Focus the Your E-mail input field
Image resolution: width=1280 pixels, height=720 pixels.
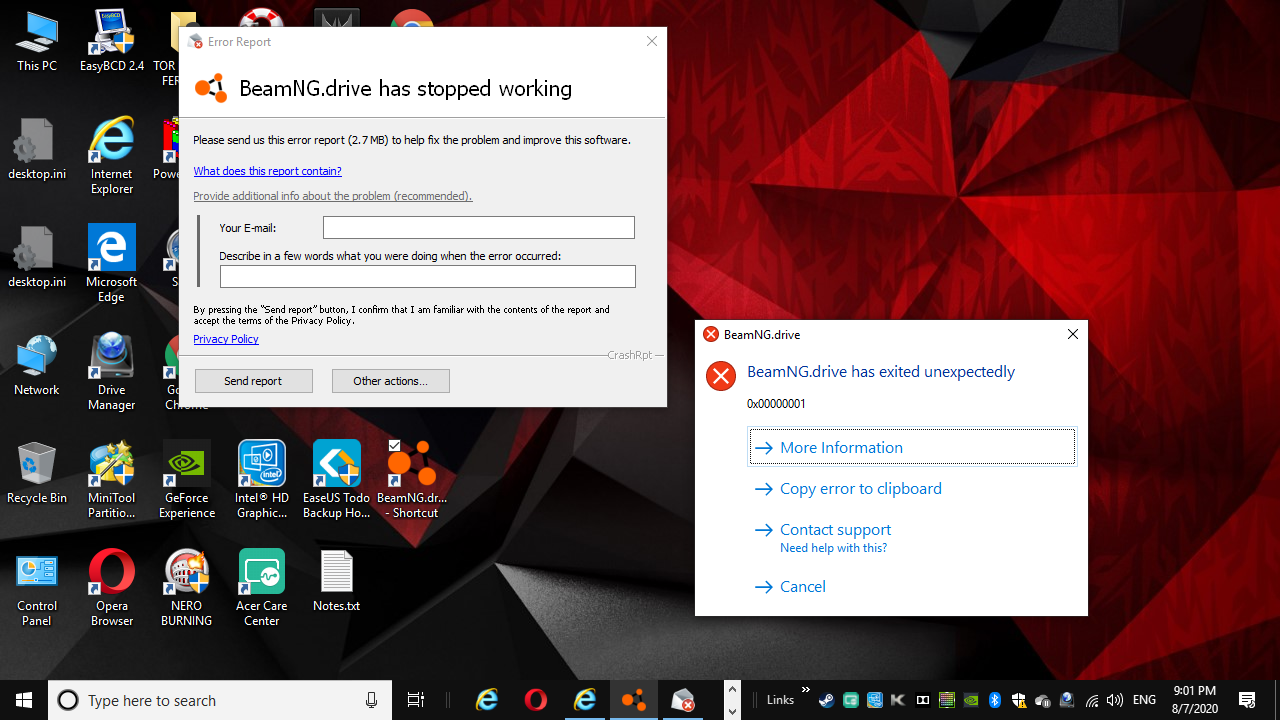click(479, 228)
